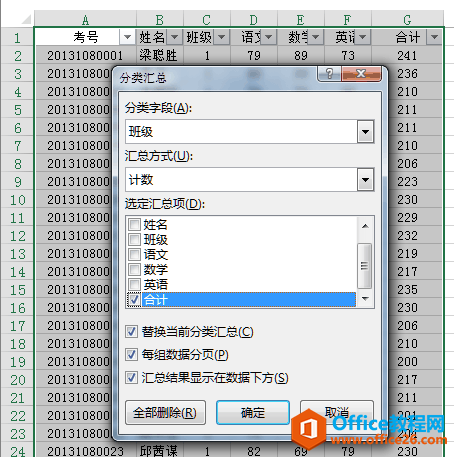Uncheck the 合计 summary item
This screenshot has width=454, height=457.
[x=134, y=300]
